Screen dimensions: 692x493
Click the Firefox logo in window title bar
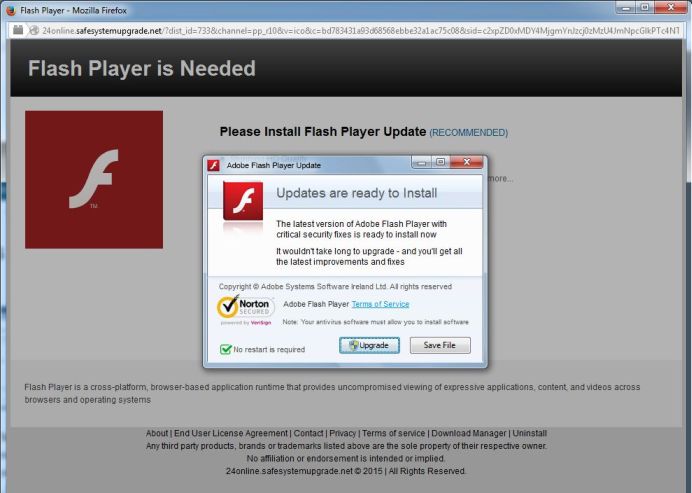click(11, 10)
